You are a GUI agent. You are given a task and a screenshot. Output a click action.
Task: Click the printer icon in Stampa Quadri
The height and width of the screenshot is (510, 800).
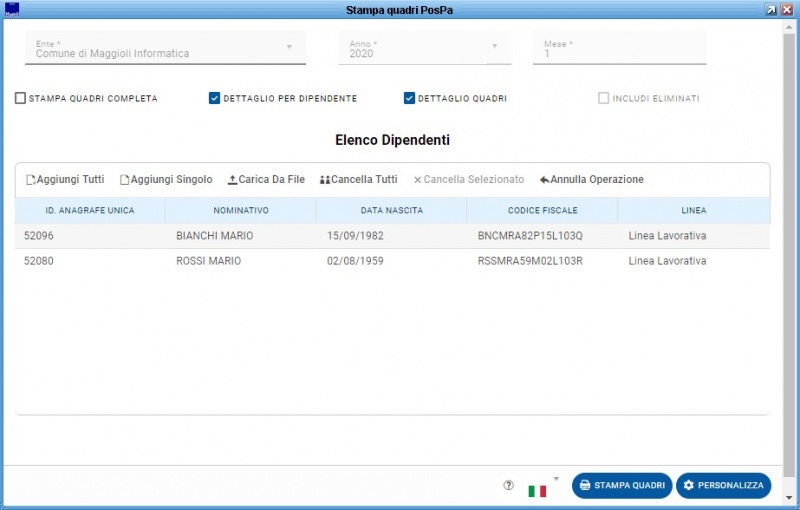tap(585, 485)
